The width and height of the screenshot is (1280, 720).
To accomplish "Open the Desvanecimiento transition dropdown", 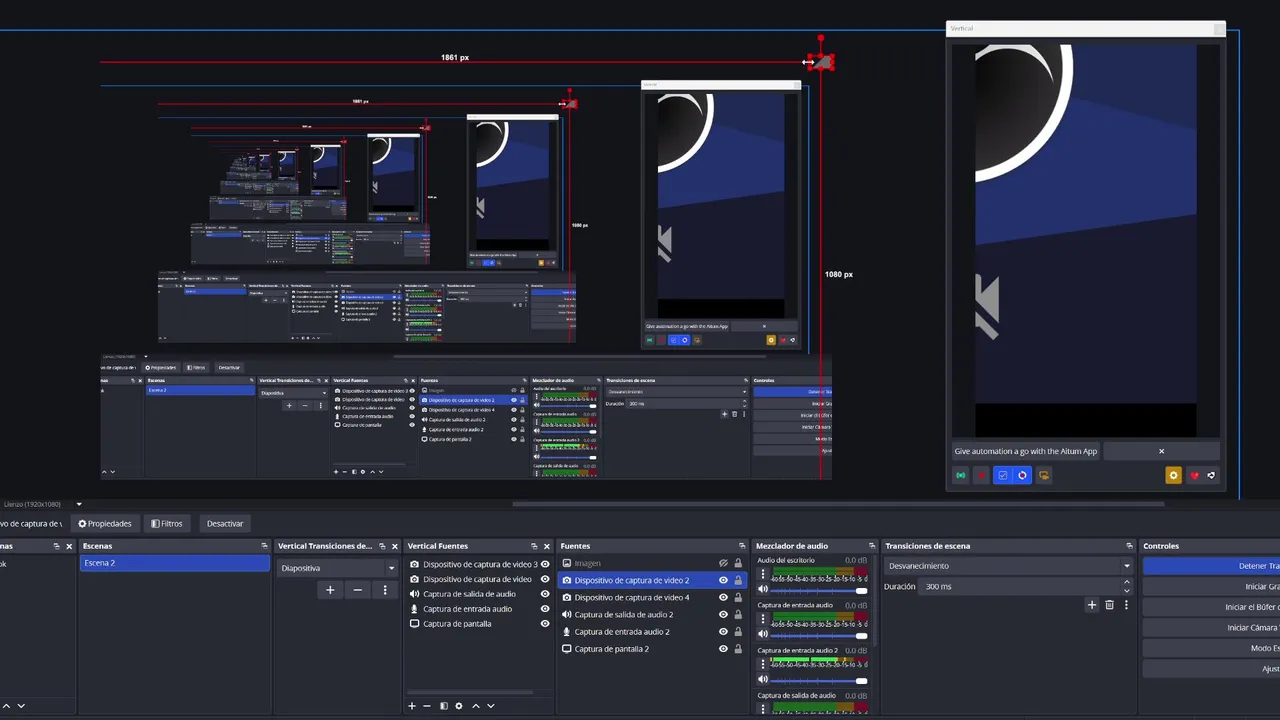I will pos(1008,566).
